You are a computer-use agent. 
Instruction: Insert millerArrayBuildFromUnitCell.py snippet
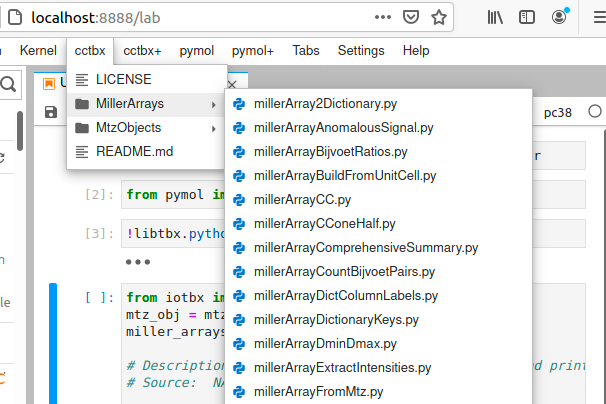tap(378, 176)
